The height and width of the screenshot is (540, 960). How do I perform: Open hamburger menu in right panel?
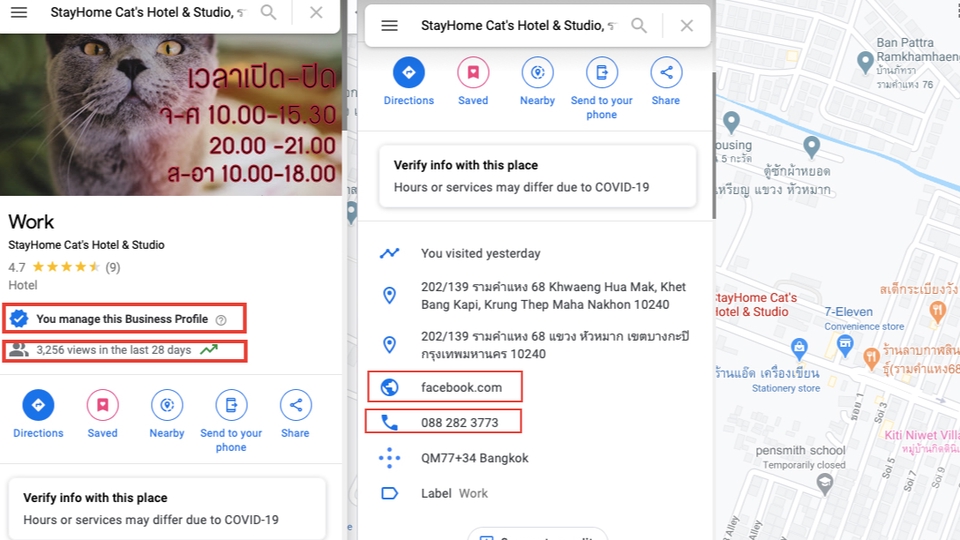pos(389,26)
